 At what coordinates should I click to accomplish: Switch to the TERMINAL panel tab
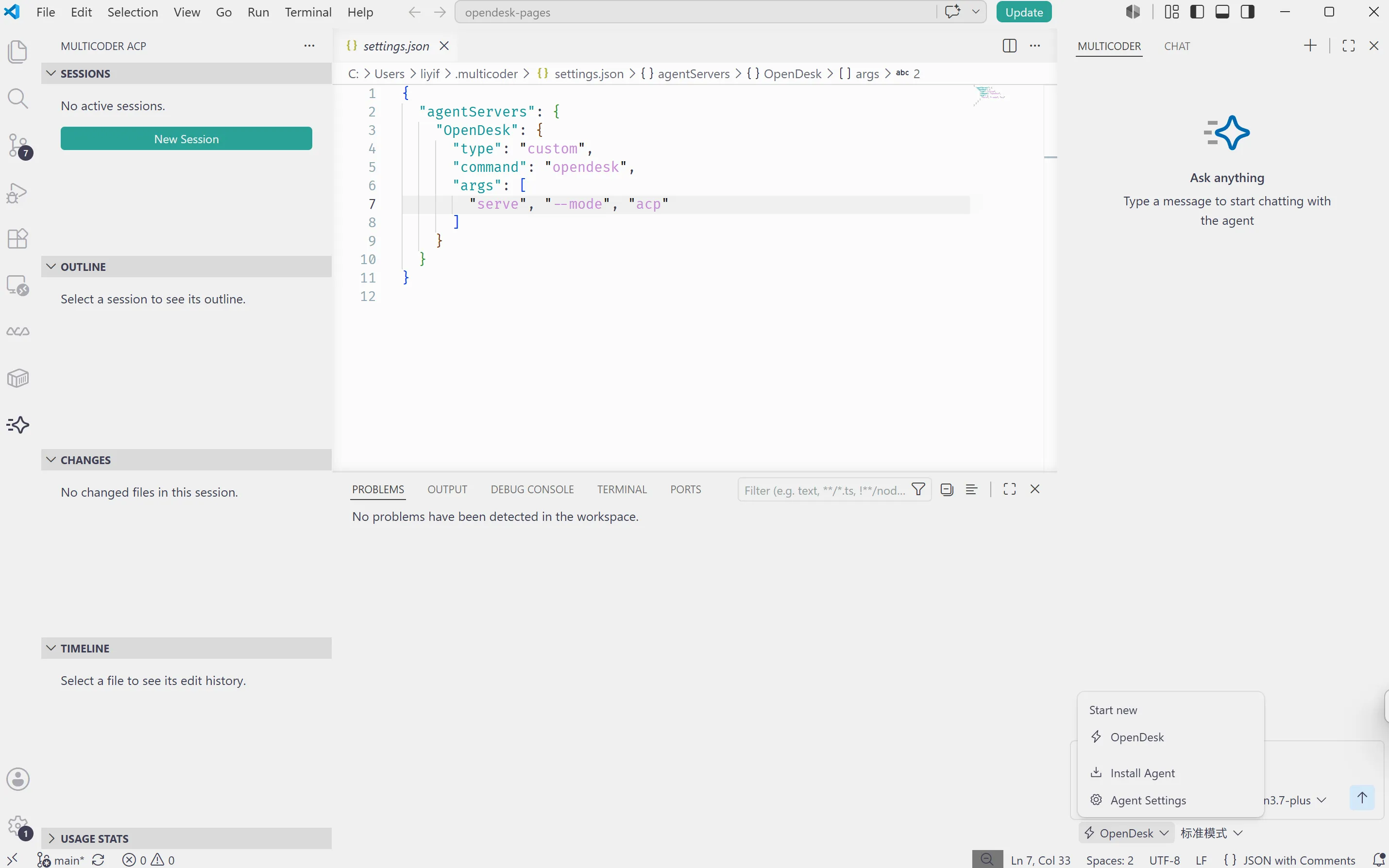pos(622,490)
